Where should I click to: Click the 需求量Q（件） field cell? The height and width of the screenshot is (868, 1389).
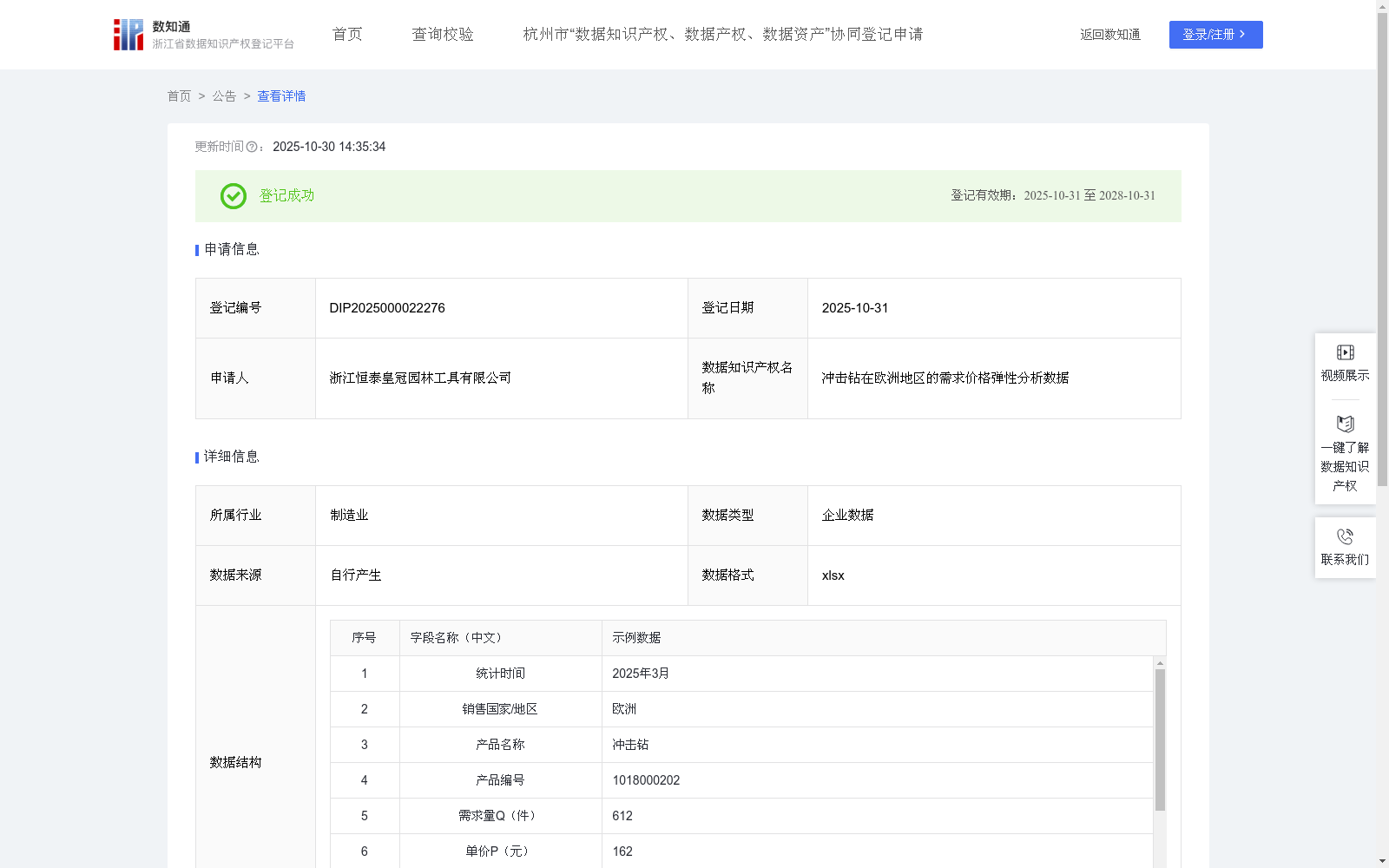pos(500,816)
